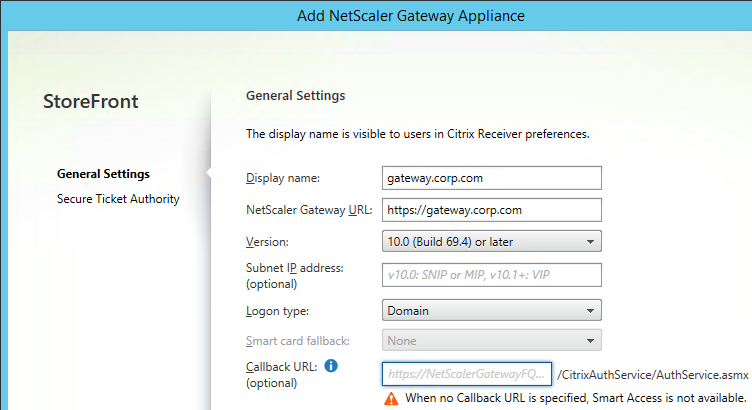Click the Display name label
Image resolution: width=752 pixels, height=410 pixels.
[282, 178]
